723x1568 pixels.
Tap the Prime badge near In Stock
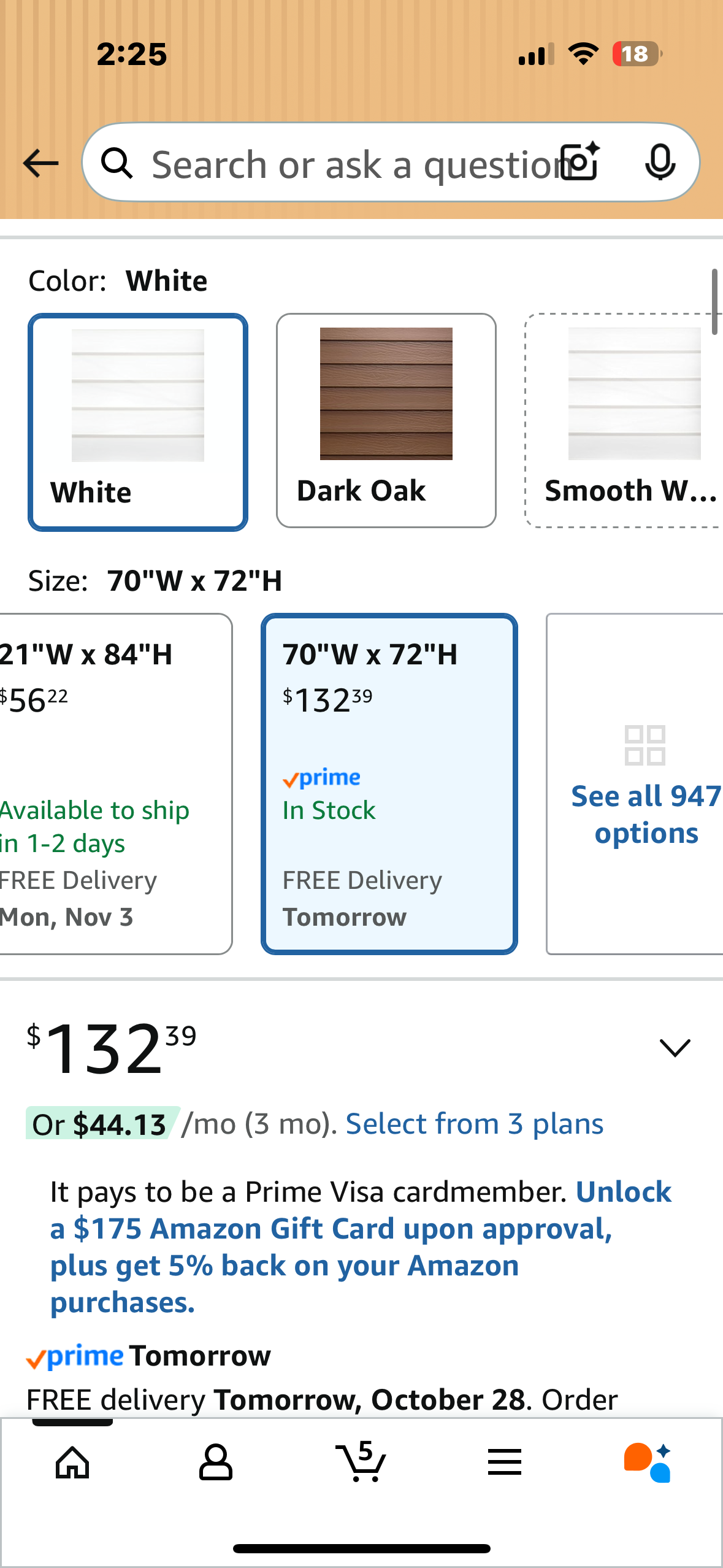coord(321,777)
